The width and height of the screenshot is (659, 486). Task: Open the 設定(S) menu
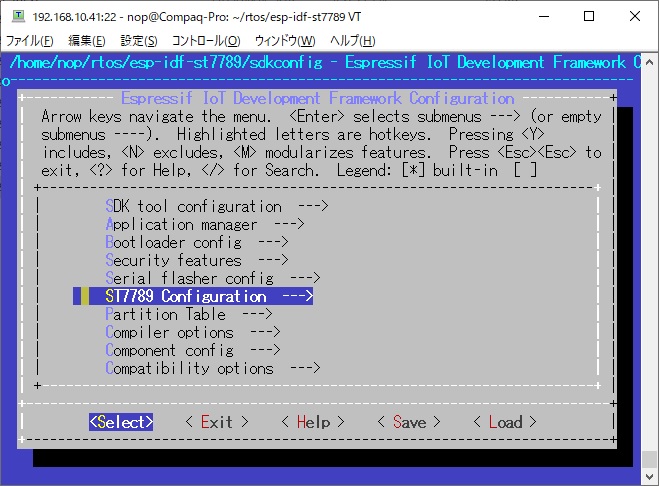(x=139, y=41)
